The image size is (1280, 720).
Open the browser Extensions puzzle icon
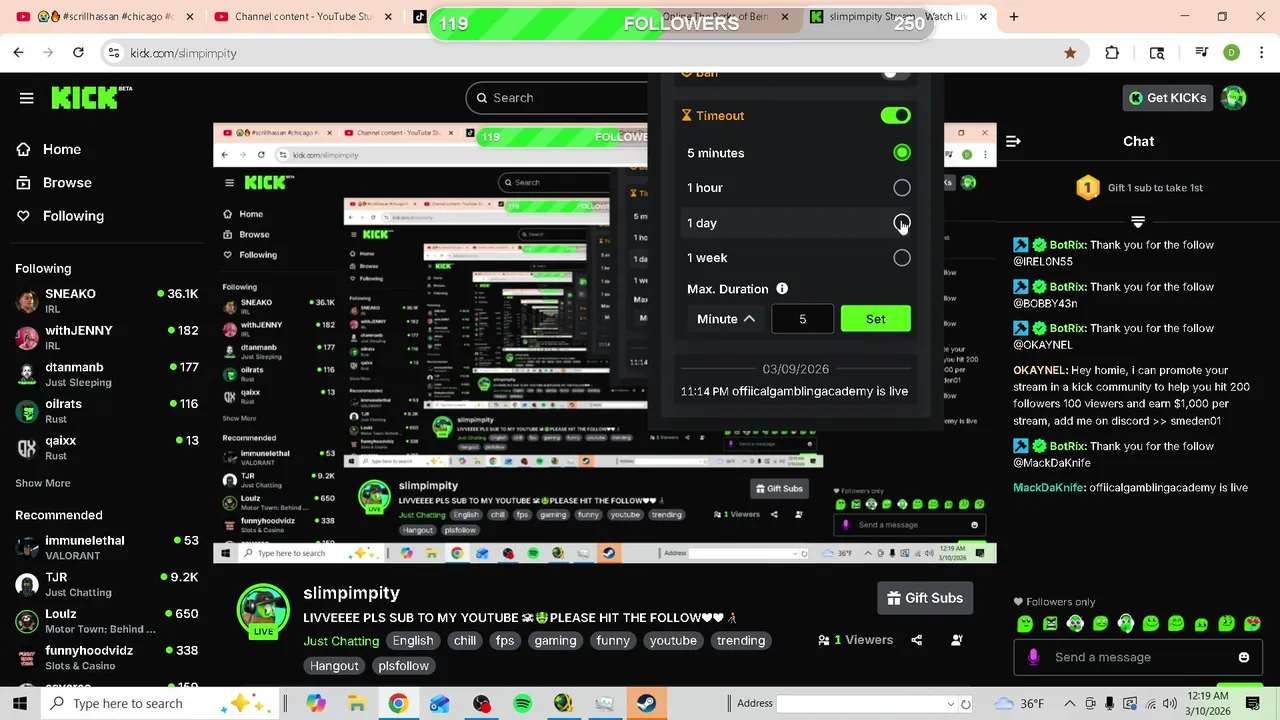pos(1112,53)
